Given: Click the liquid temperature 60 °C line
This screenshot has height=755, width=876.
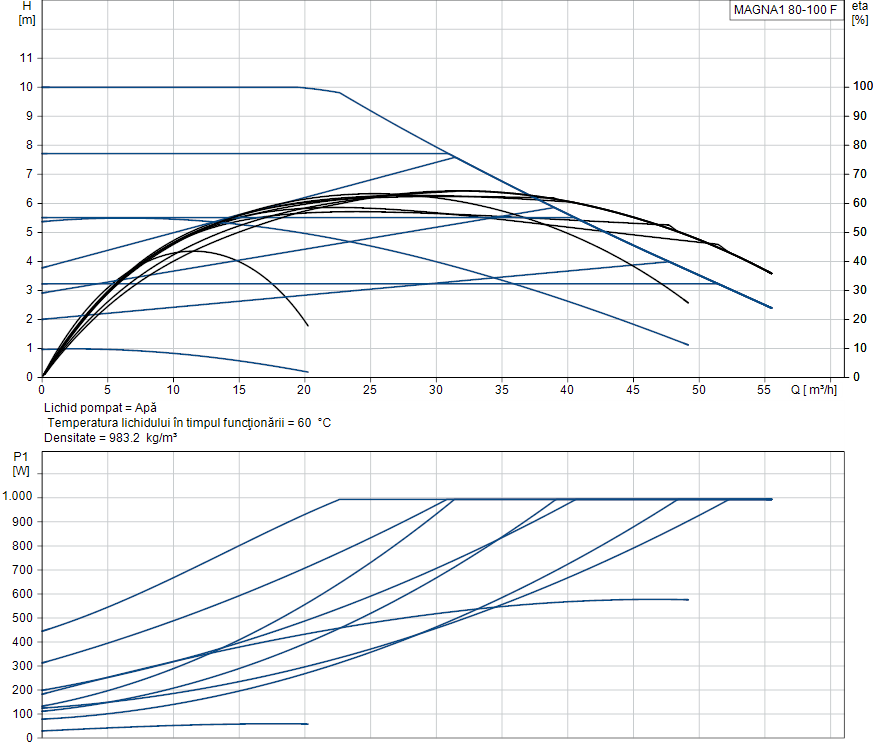Looking at the screenshot, I should coord(188,423).
